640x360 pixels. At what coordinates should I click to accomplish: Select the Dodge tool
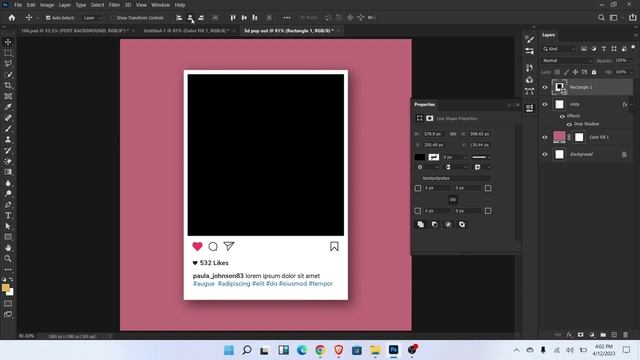[x=8, y=193]
